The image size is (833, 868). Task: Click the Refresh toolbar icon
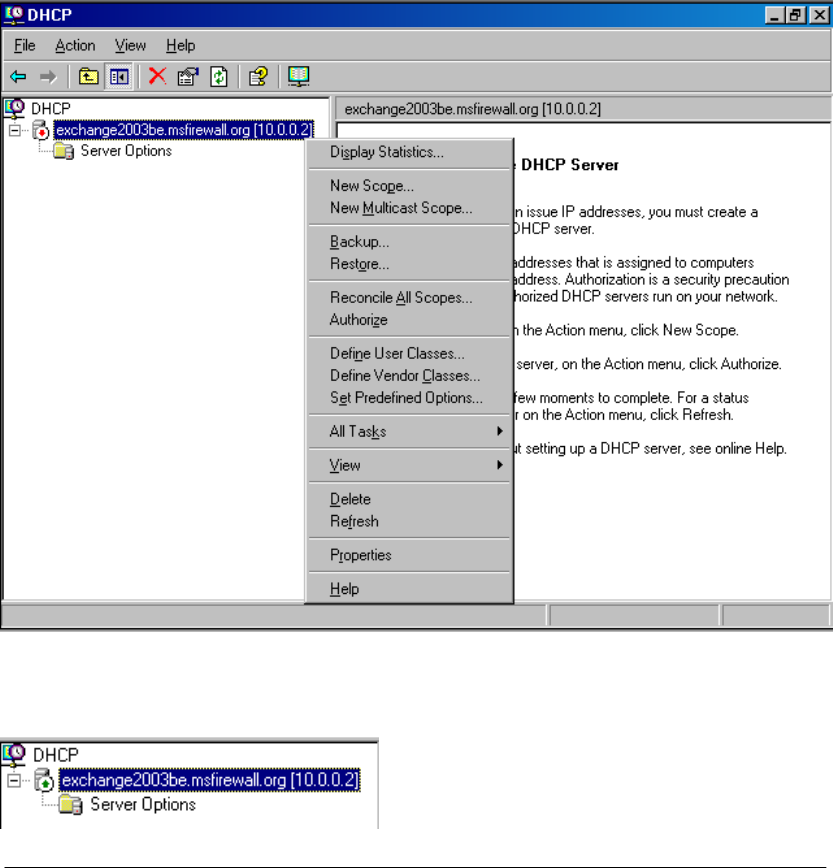tap(219, 76)
